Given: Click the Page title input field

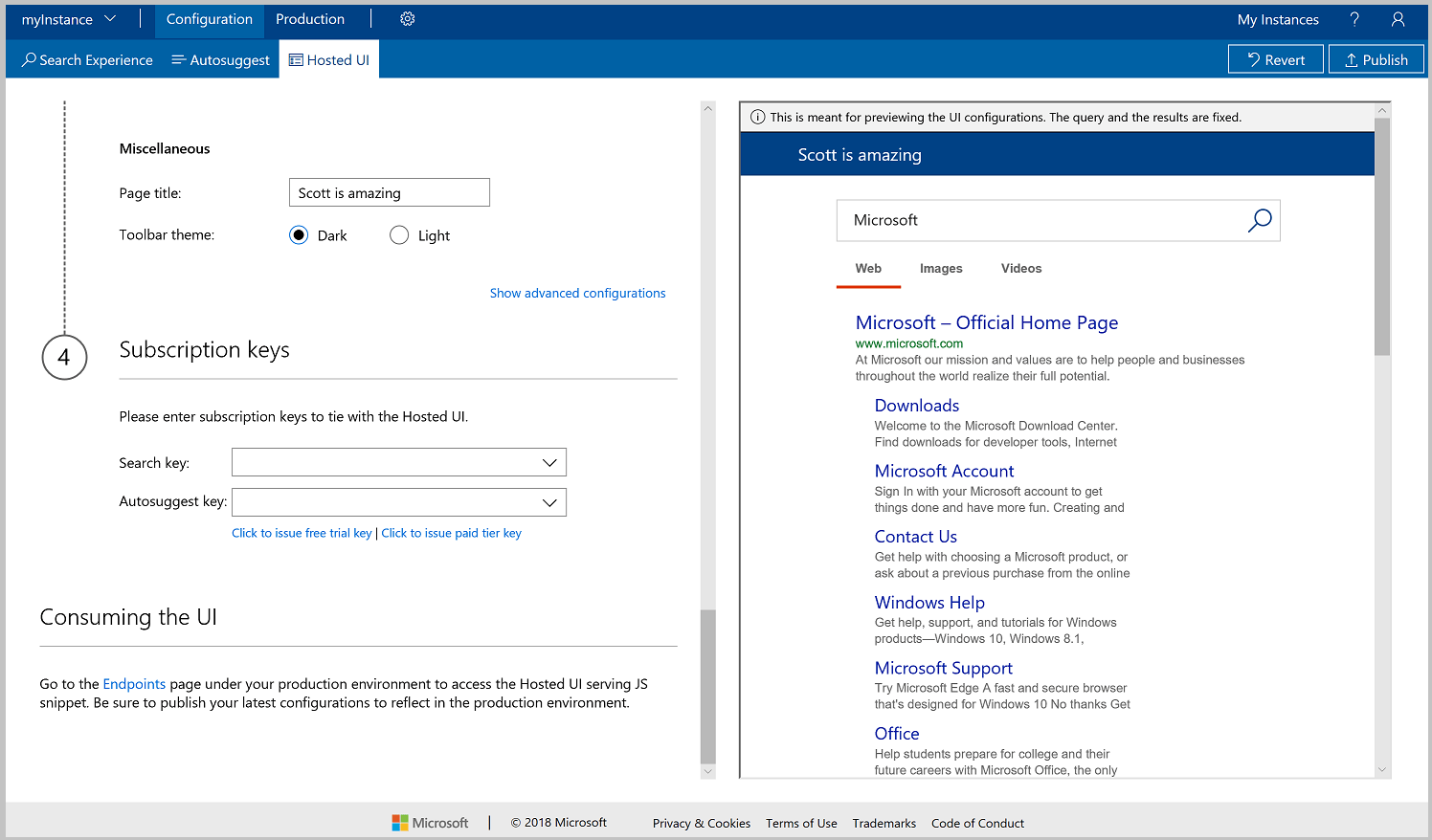Looking at the screenshot, I should tap(389, 192).
